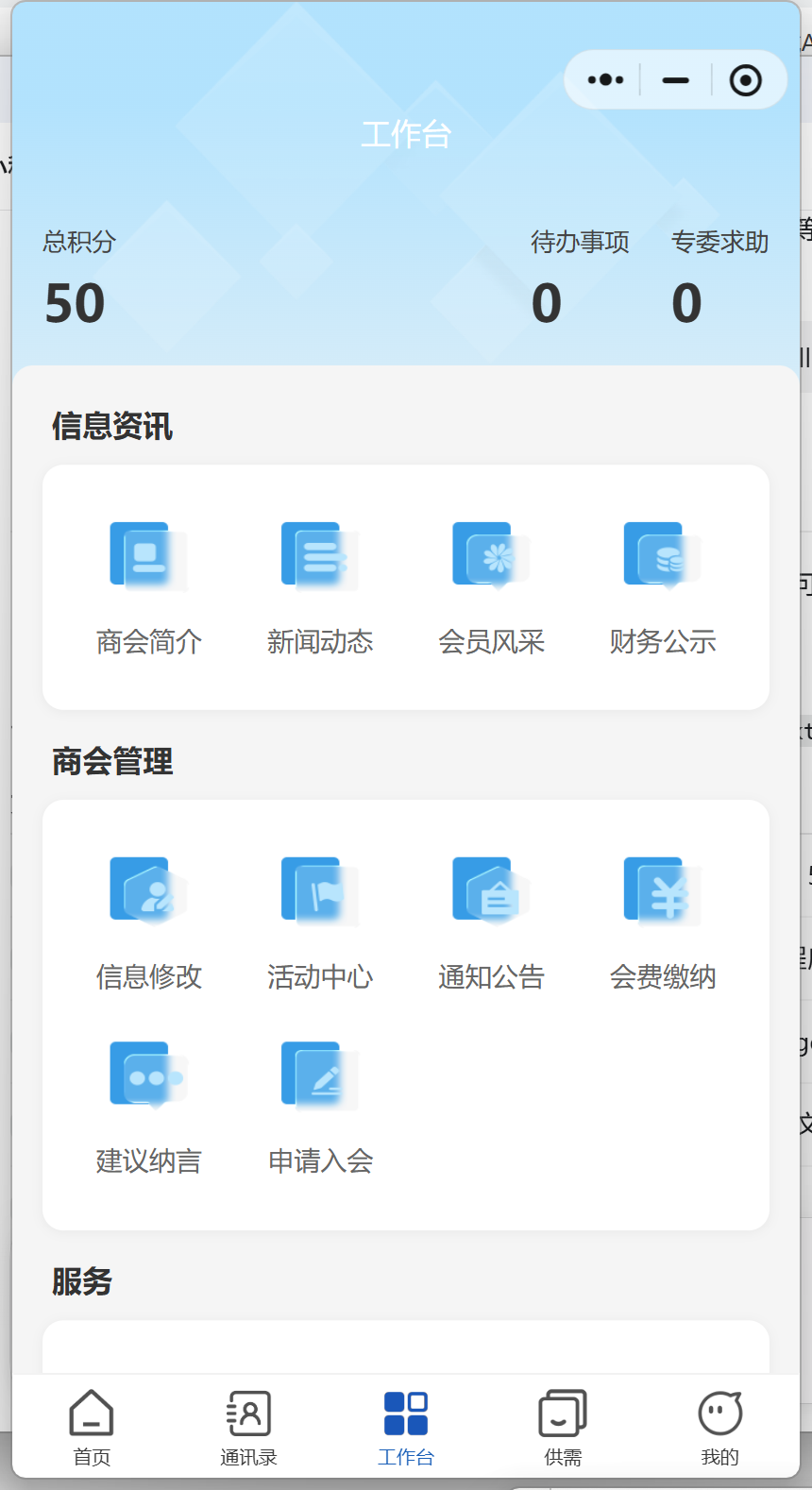Click the 工作台 page title
This screenshot has width=812, height=1490.
click(x=406, y=134)
